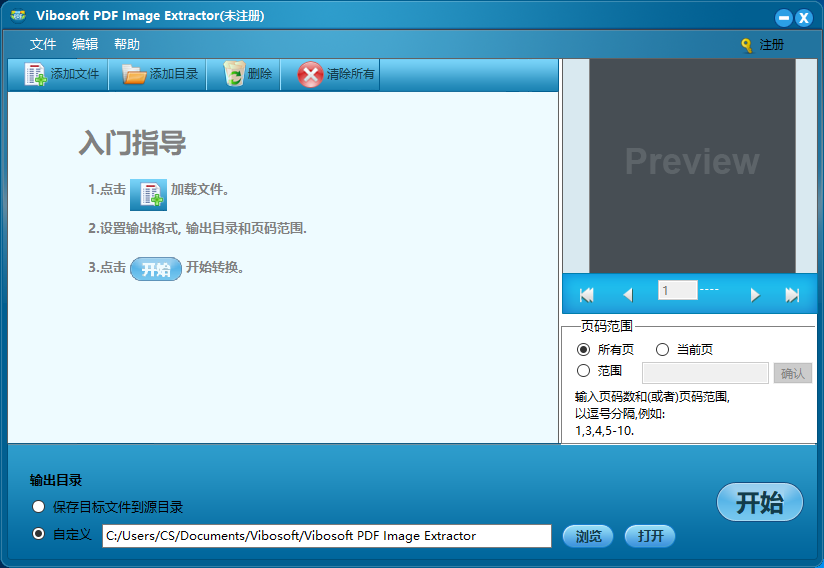Select the 范围 (Range) radio button
The height and width of the screenshot is (568, 824).
pyautogui.click(x=583, y=371)
